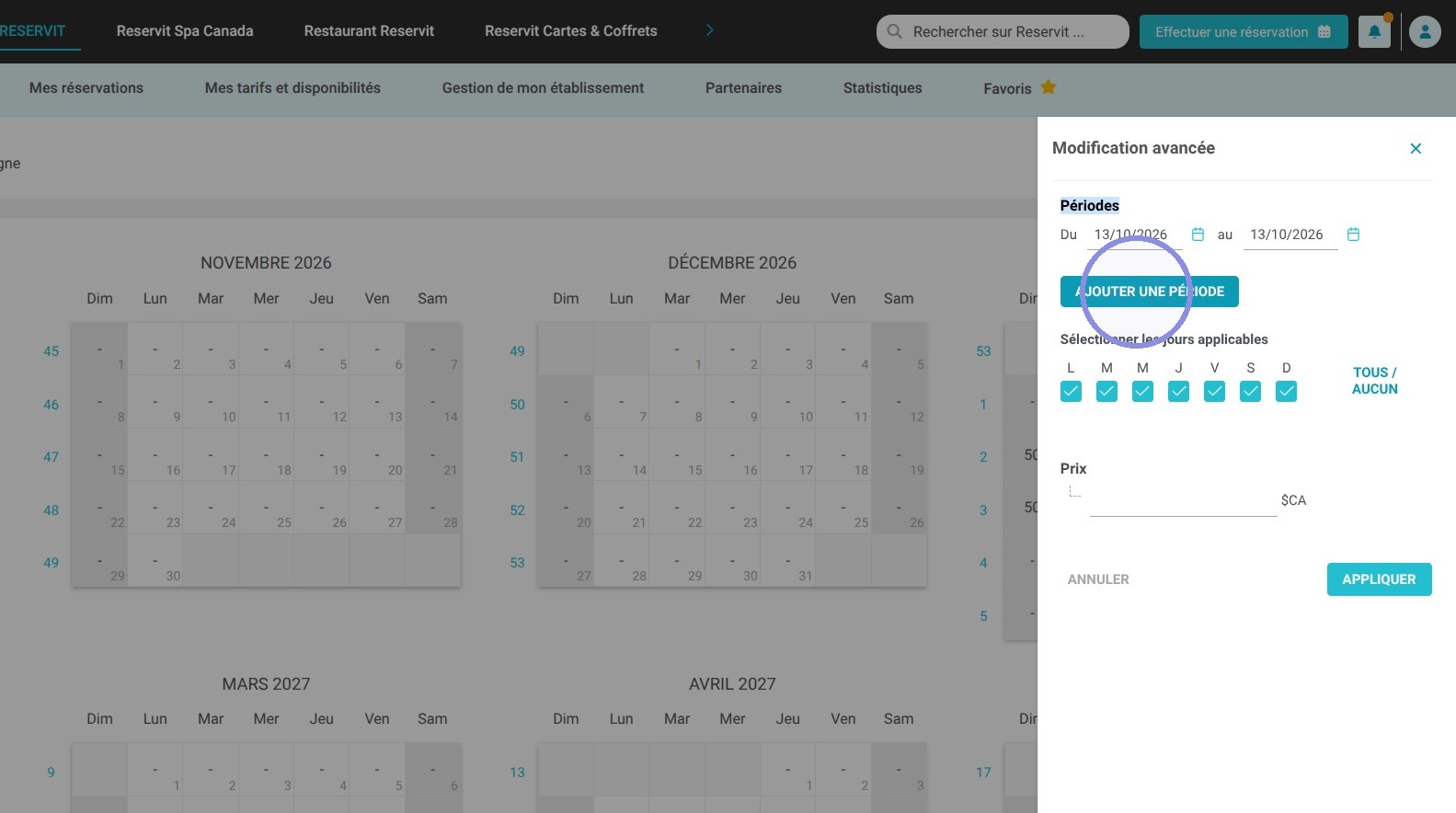Click the ANNULER button
1456x813 pixels.
click(1098, 579)
